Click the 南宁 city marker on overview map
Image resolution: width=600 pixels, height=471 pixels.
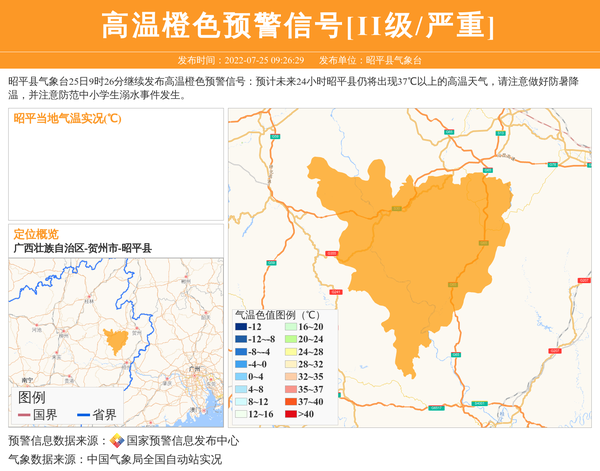[x=28, y=381]
